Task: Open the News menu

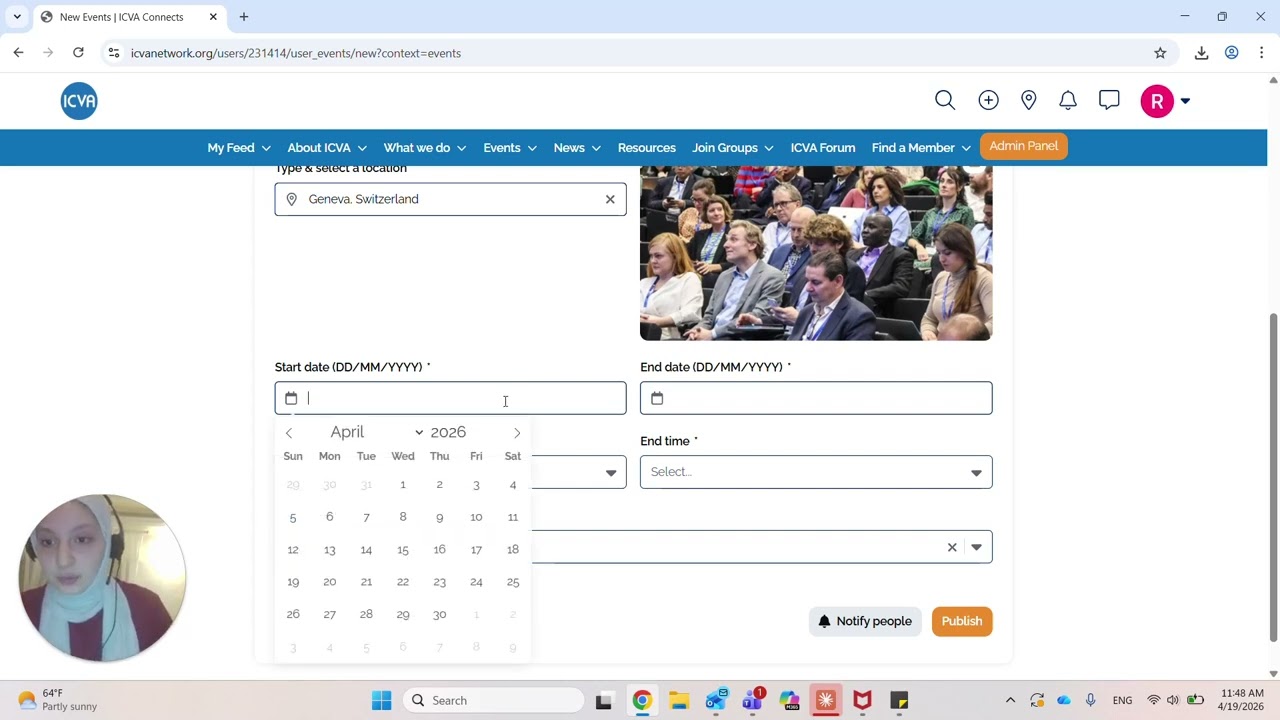Action: tap(577, 148)
